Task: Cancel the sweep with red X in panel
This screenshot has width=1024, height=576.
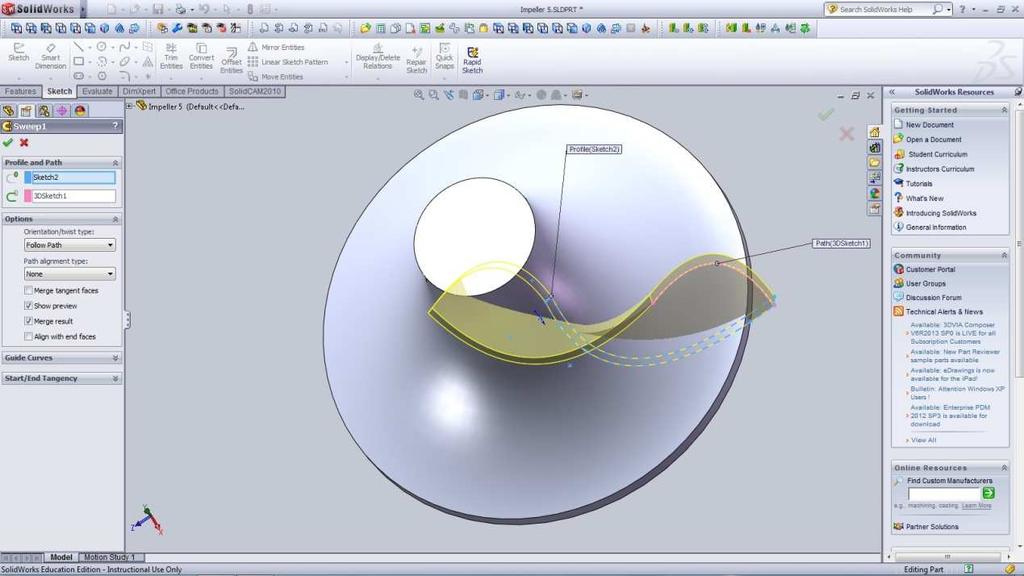Action: [x=24, y=142]
